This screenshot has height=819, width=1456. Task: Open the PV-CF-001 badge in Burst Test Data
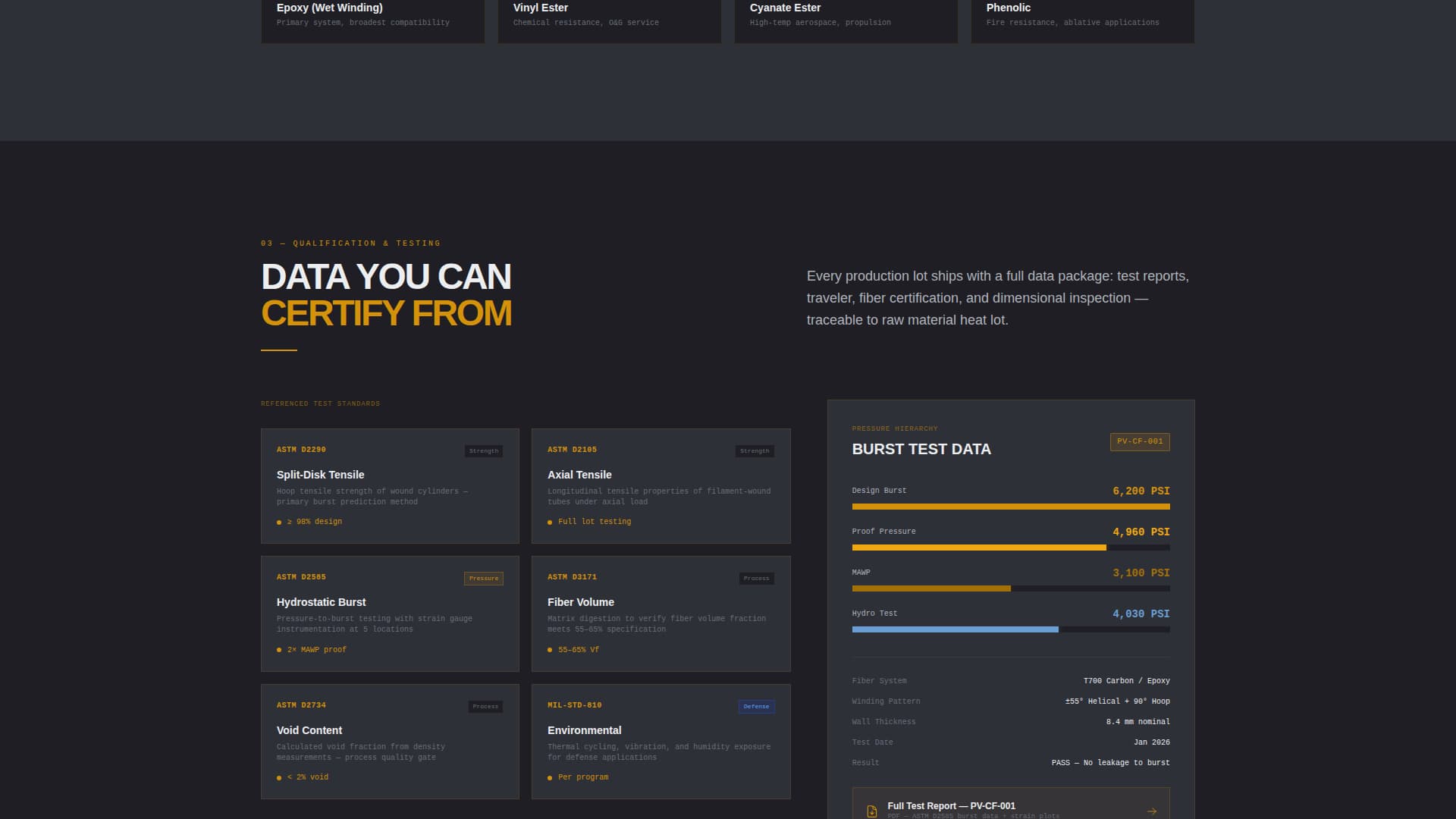tap(1141, 441)
